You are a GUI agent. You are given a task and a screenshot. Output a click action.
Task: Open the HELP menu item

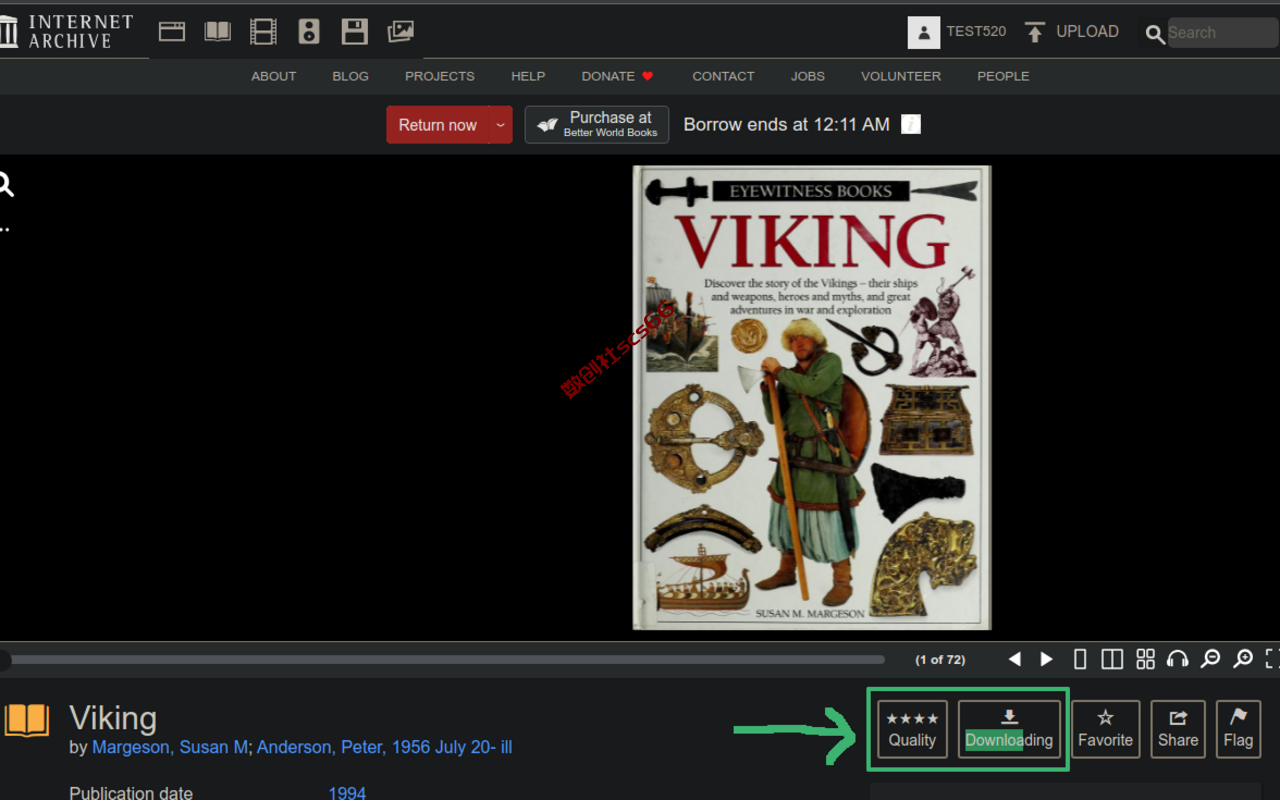528,76
